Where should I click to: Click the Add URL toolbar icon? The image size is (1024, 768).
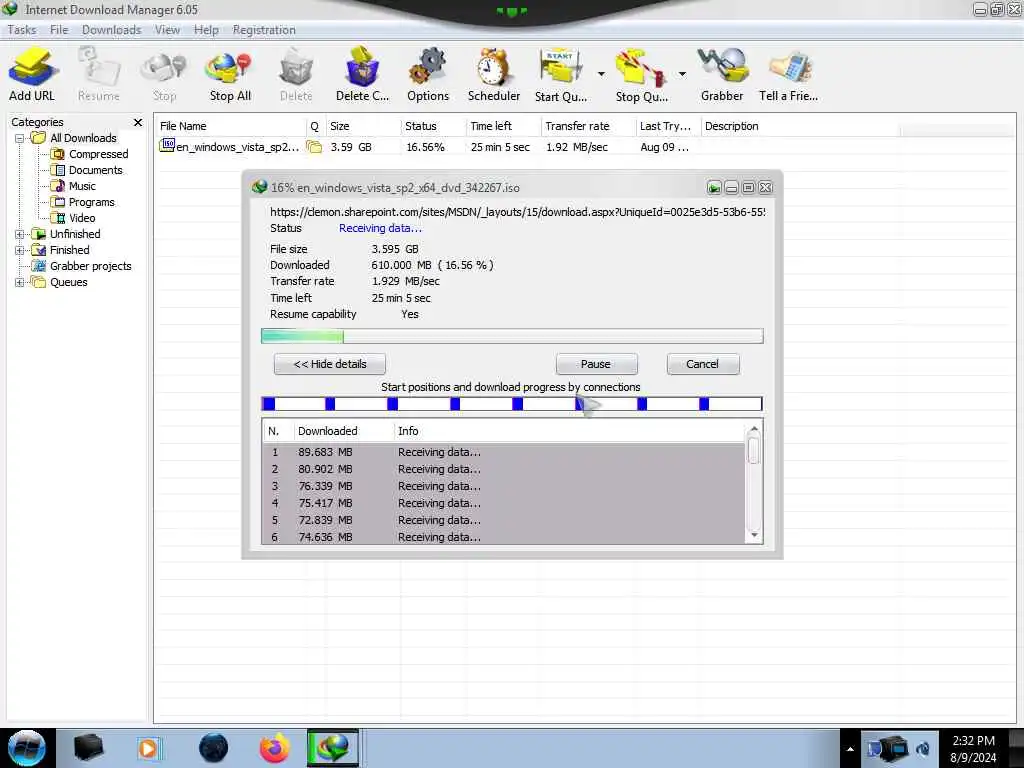click(x=32, y=74)
